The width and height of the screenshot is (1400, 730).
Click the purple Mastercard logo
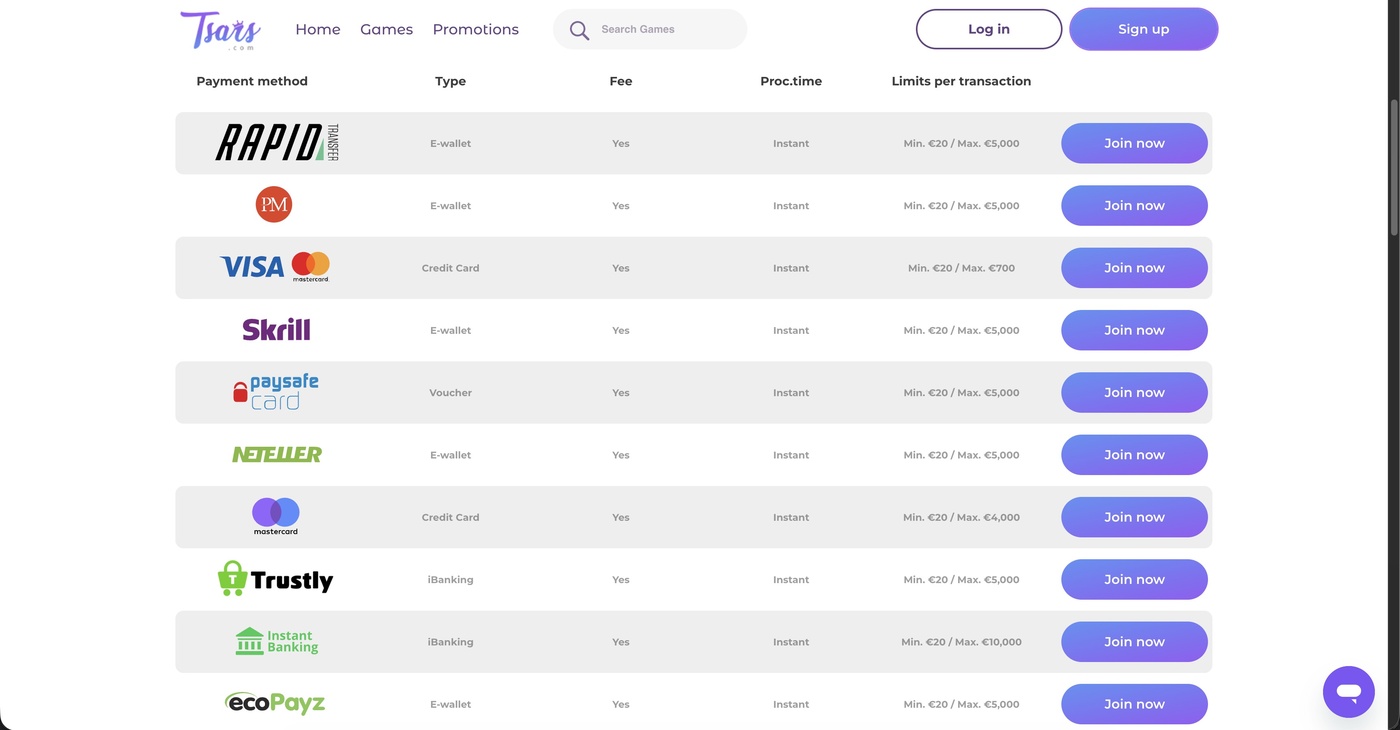click(276, 516)
